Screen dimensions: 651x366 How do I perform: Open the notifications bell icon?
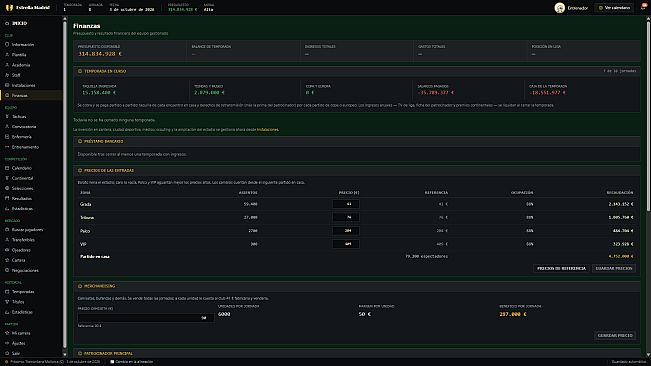[643, 7]
